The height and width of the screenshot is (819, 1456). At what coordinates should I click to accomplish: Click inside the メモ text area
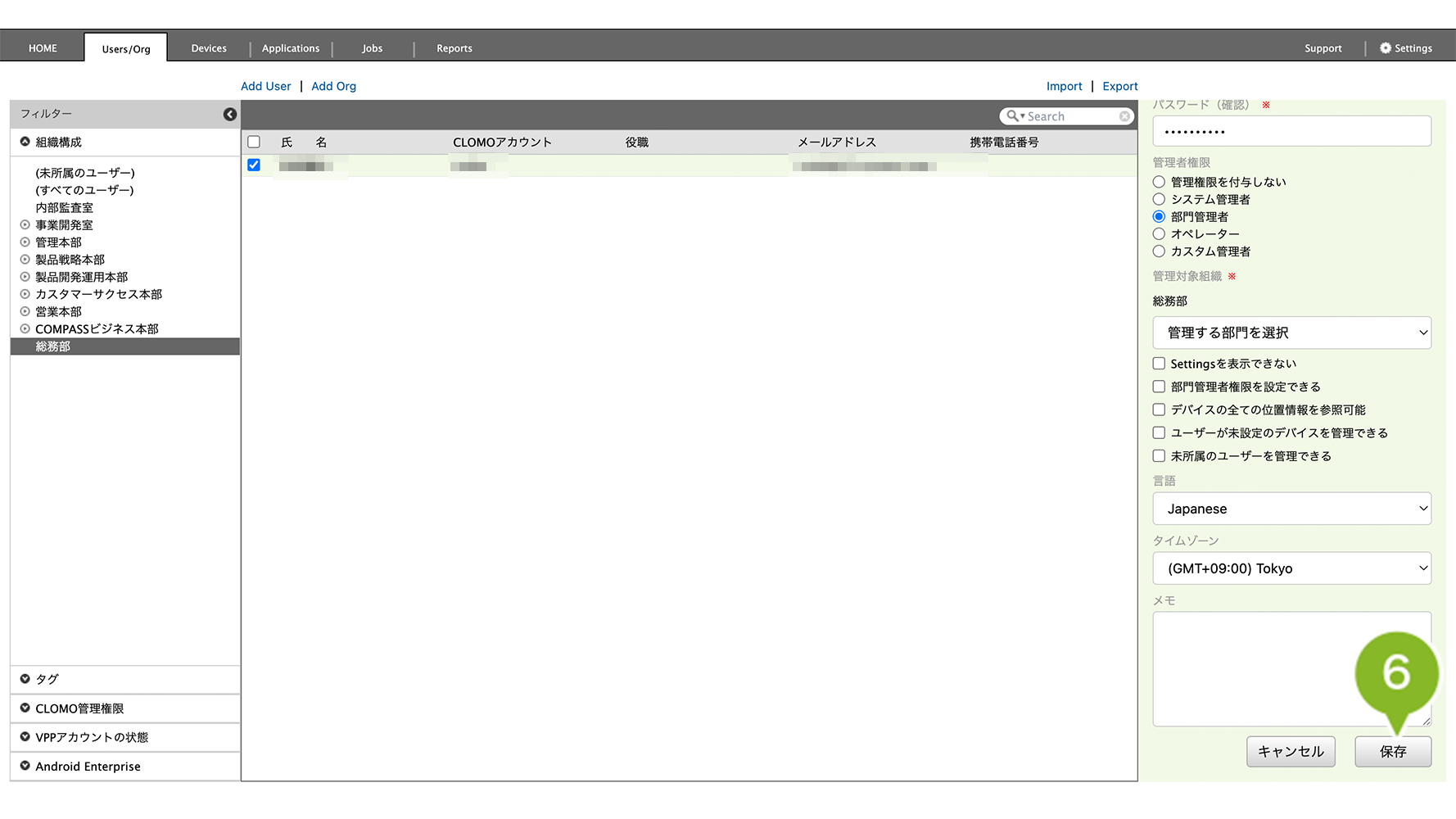[1261, 667]
